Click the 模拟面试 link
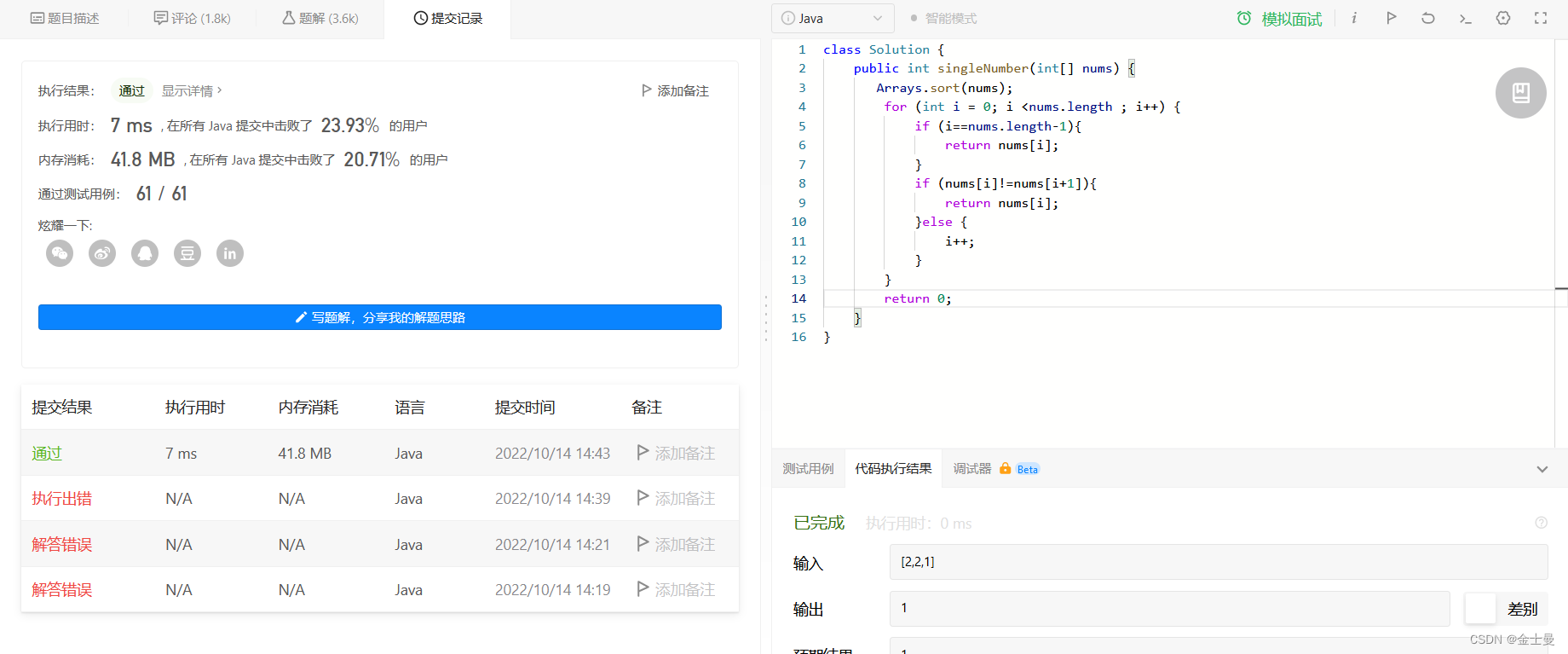 pos(1292,19)
